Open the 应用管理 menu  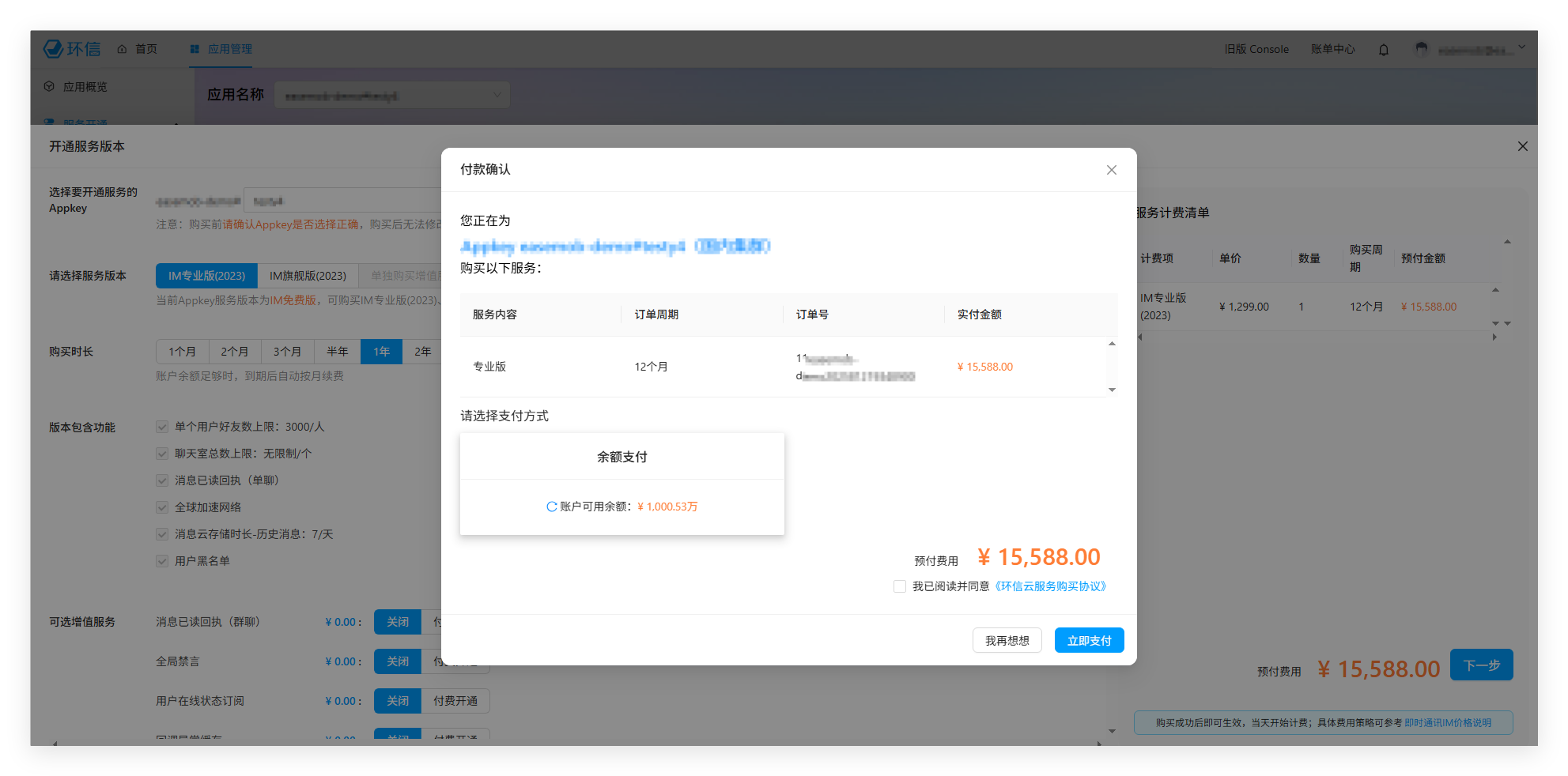tap(221, 49)
